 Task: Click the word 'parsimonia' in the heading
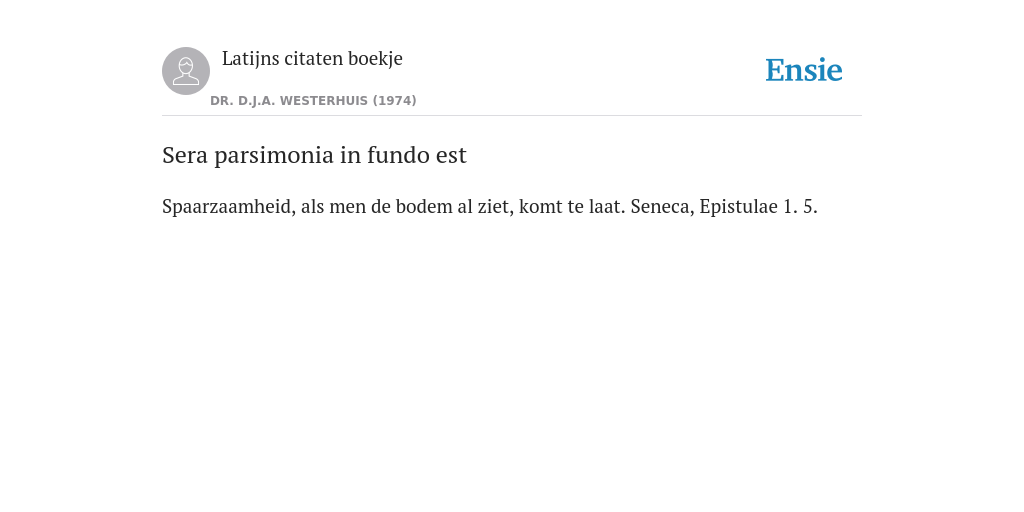tap(274, 156)
